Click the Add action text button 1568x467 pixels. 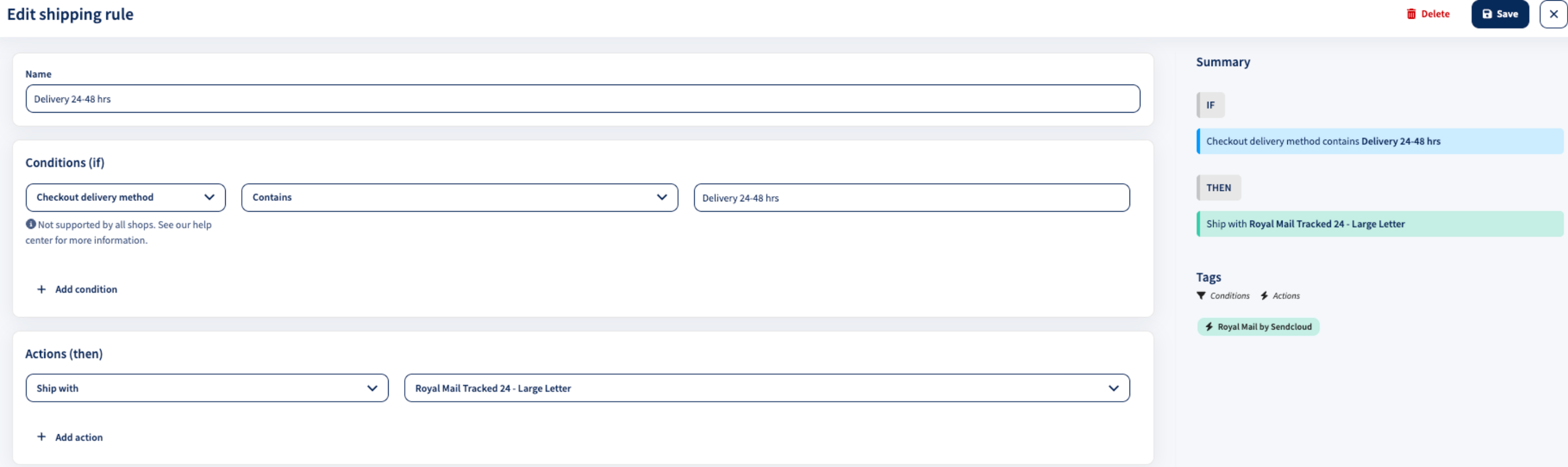click(79, 437)
